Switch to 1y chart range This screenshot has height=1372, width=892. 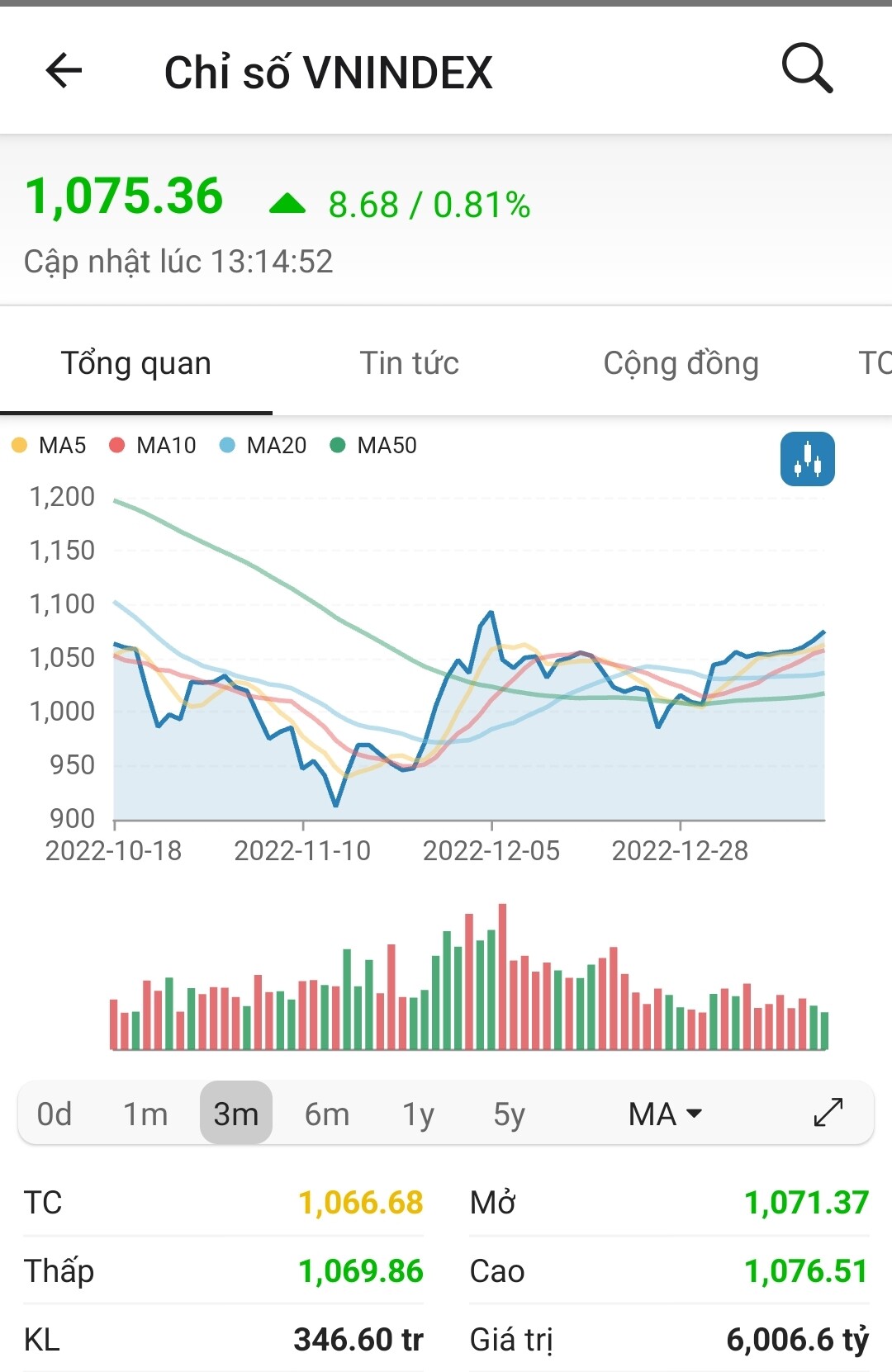tap(418, 1114)
